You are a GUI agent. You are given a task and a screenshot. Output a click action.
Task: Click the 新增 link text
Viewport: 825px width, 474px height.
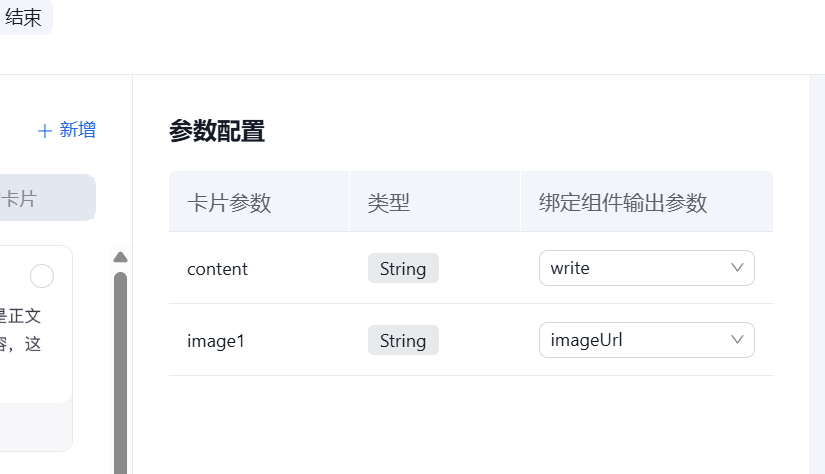[x=78, y=130]
